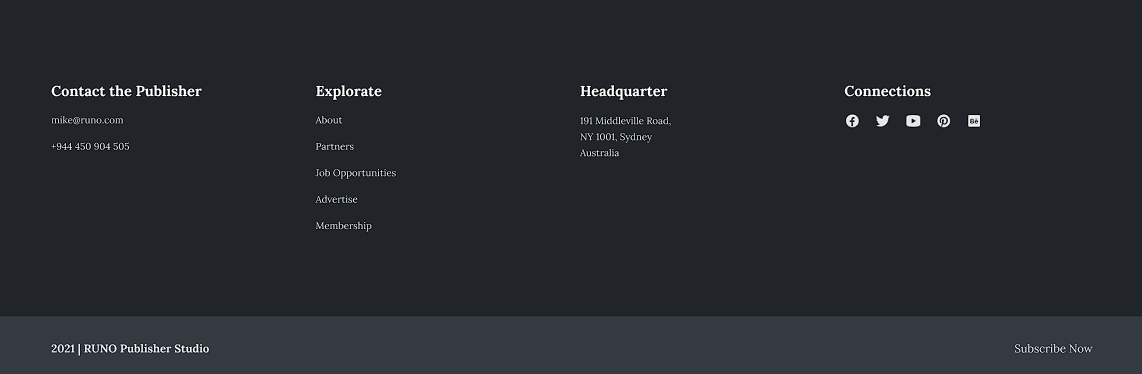Click the Contact the Publisher heading

coord(126,91)
